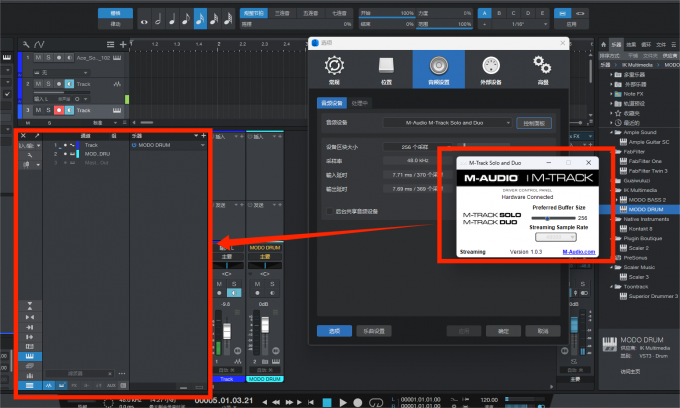Toggle monitor on track 3

click(69, 110)
